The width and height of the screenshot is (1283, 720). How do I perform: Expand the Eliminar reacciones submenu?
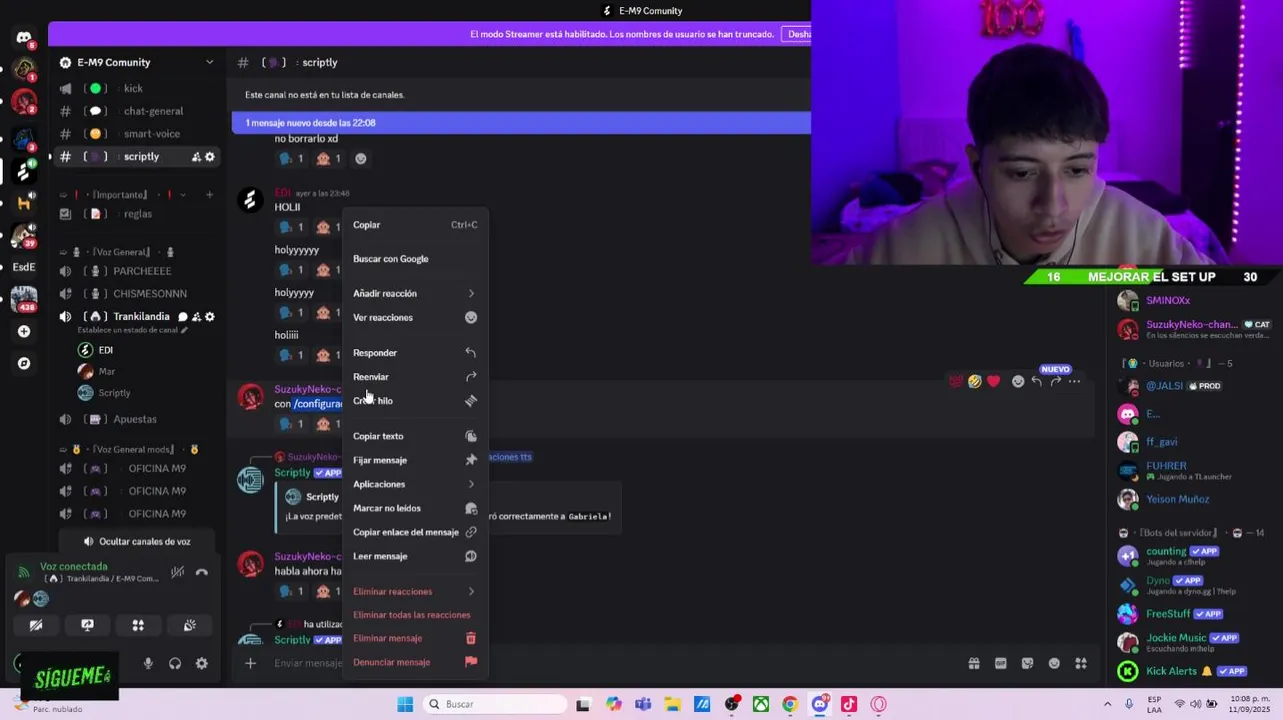[x=415, y=591]
